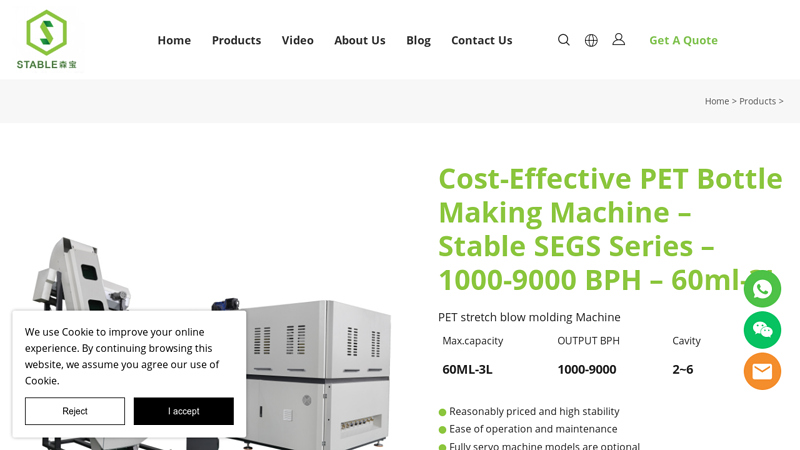Click 'PET stretch blow molding Machine' text
This screenshot has height=450, width=800.
point(529,317)
